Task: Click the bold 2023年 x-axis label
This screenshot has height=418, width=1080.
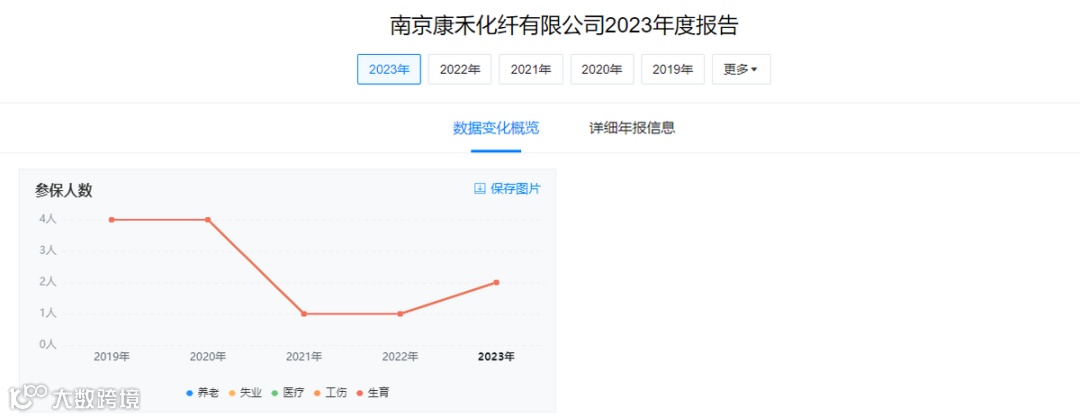Action: 496,357
